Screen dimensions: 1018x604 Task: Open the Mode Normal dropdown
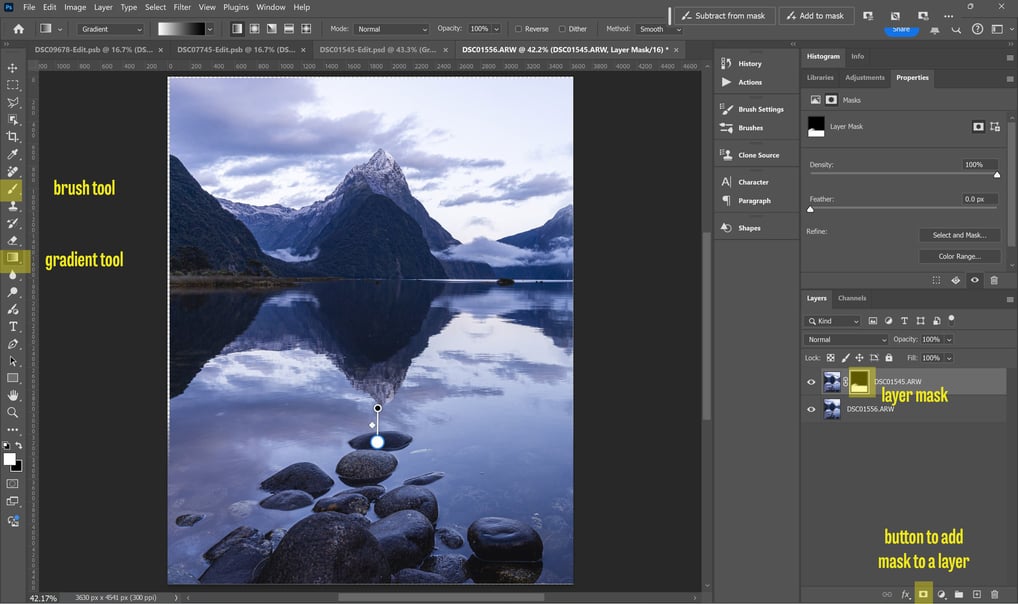pos(391,29)
